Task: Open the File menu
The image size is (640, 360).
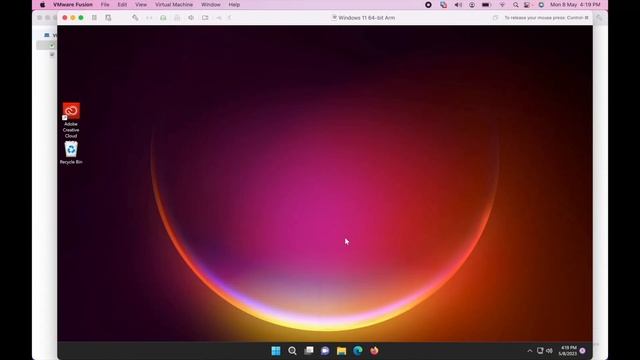Action: [x=105, y=5]
